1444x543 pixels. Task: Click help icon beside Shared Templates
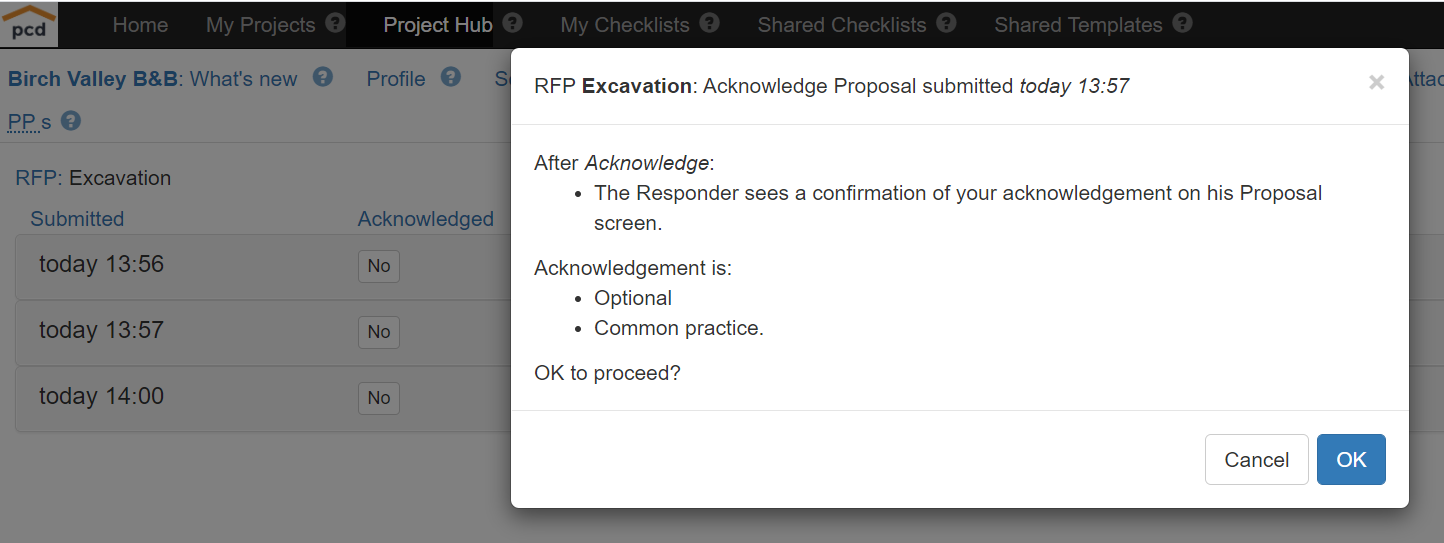click(1182, 23)
